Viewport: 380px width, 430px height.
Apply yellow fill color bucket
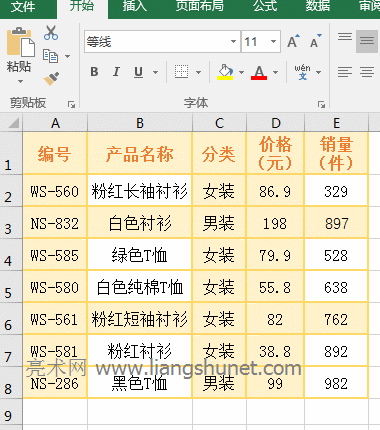(225, 72)
